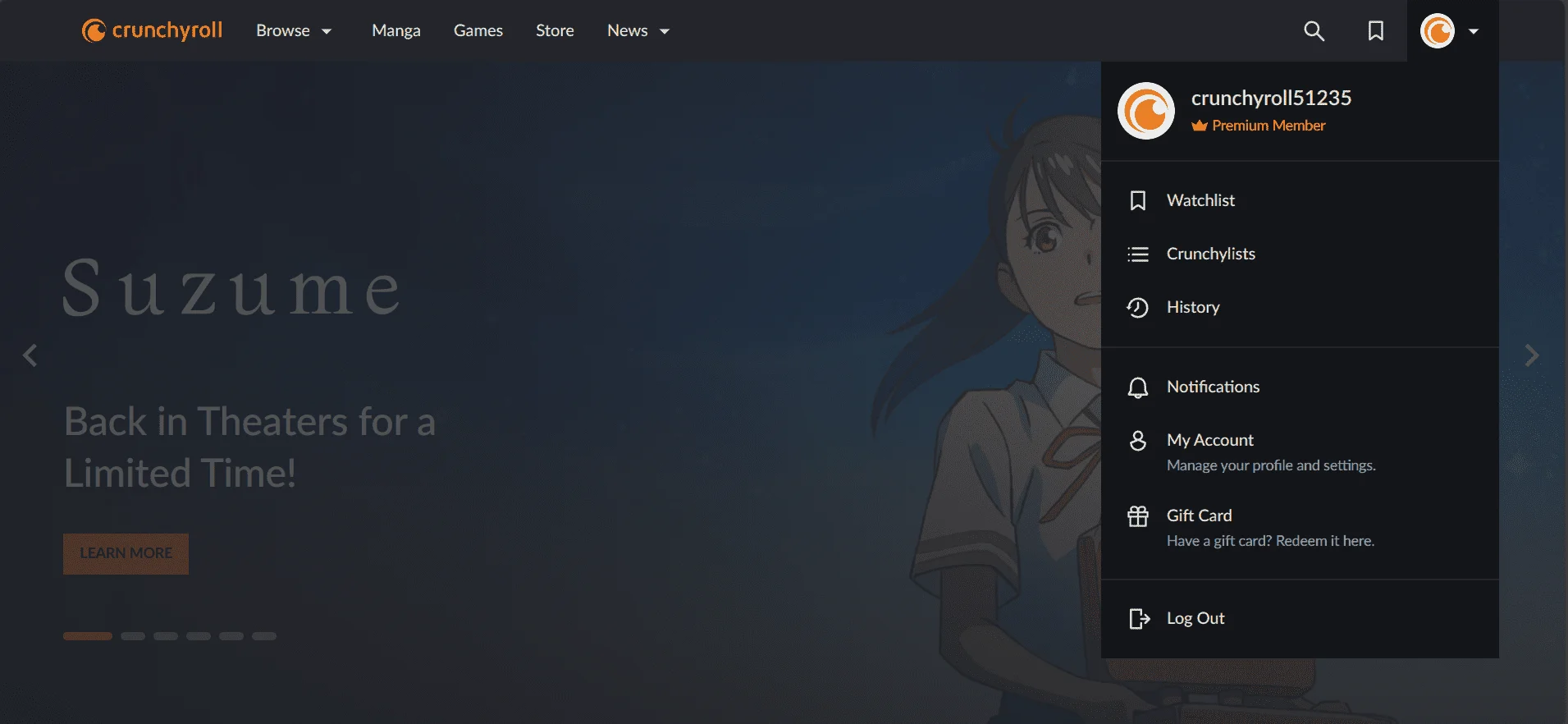Screen dimensions: 1568x724
Task: Click the Log Out door icon
Action: (1139, 619)
